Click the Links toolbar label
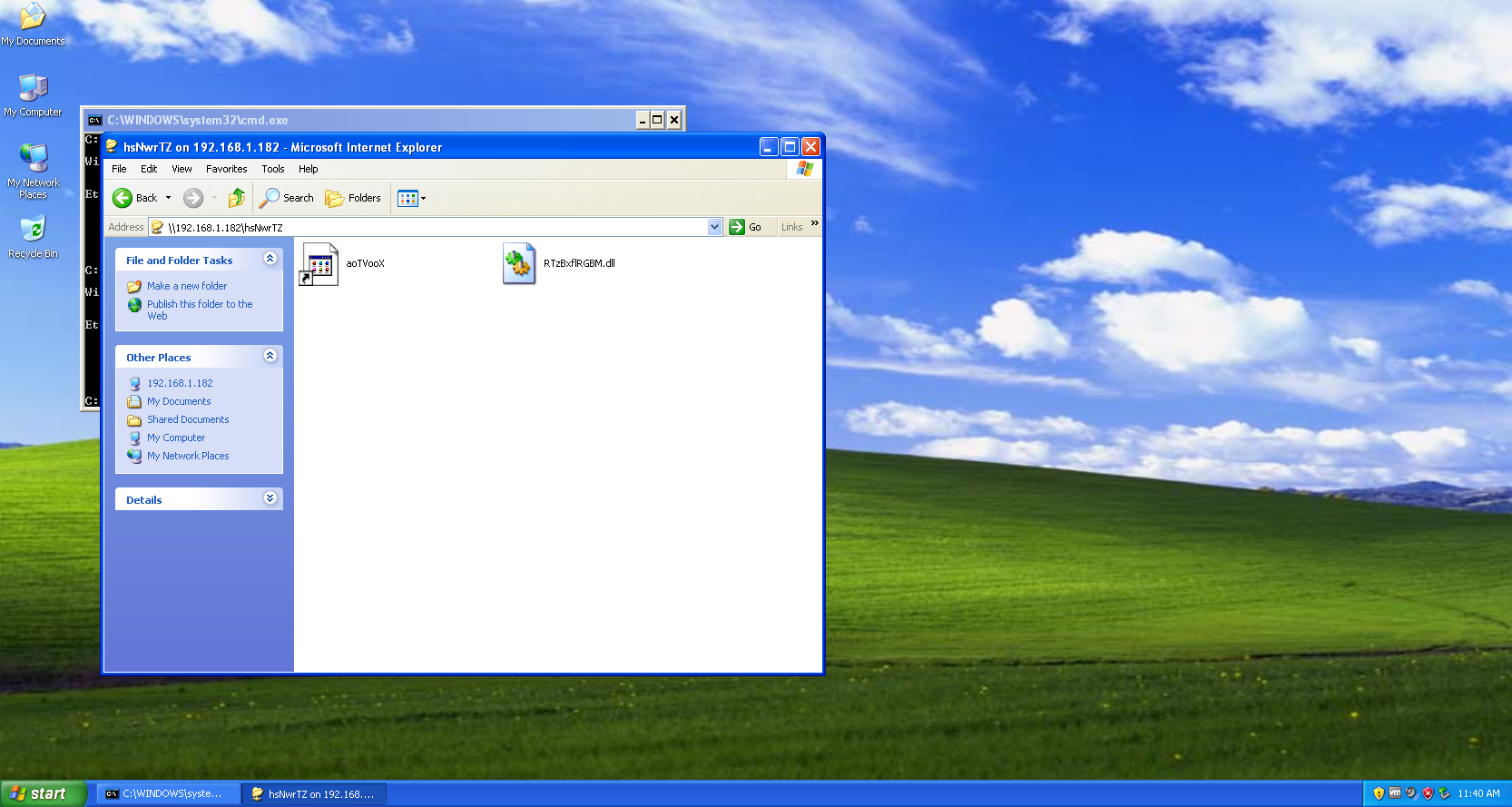The height and width of the screenshot is (807, 1512). [791, 227]
